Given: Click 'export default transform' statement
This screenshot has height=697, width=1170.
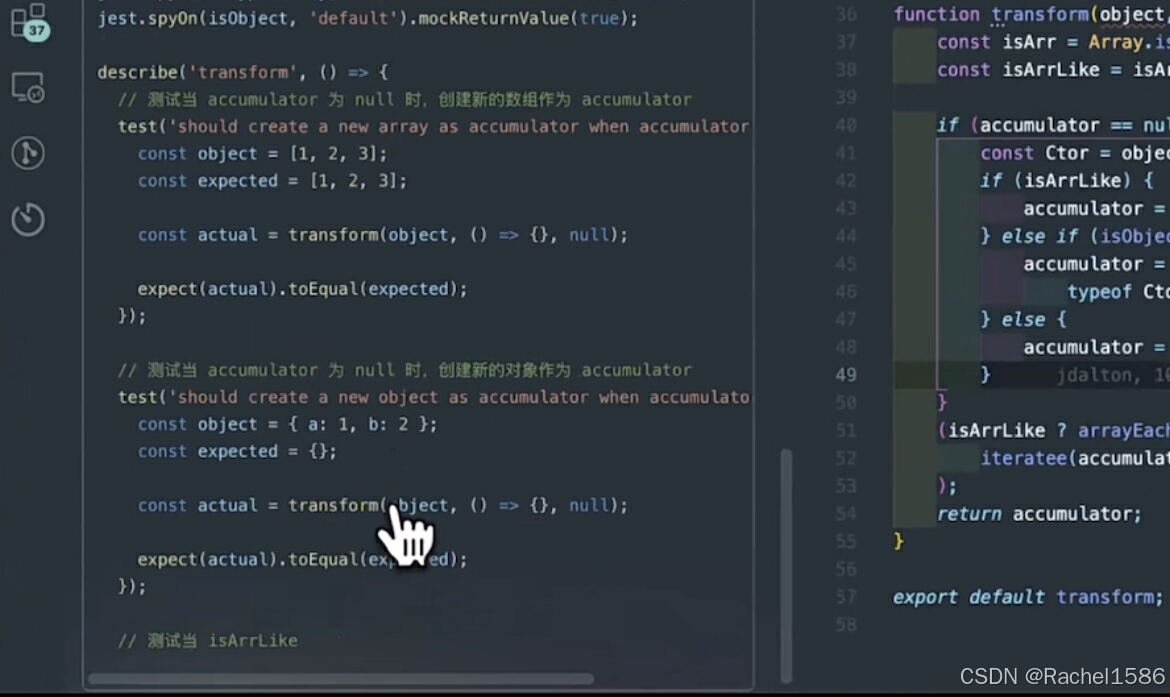Looking at the screenshot, I should 1027,597.
